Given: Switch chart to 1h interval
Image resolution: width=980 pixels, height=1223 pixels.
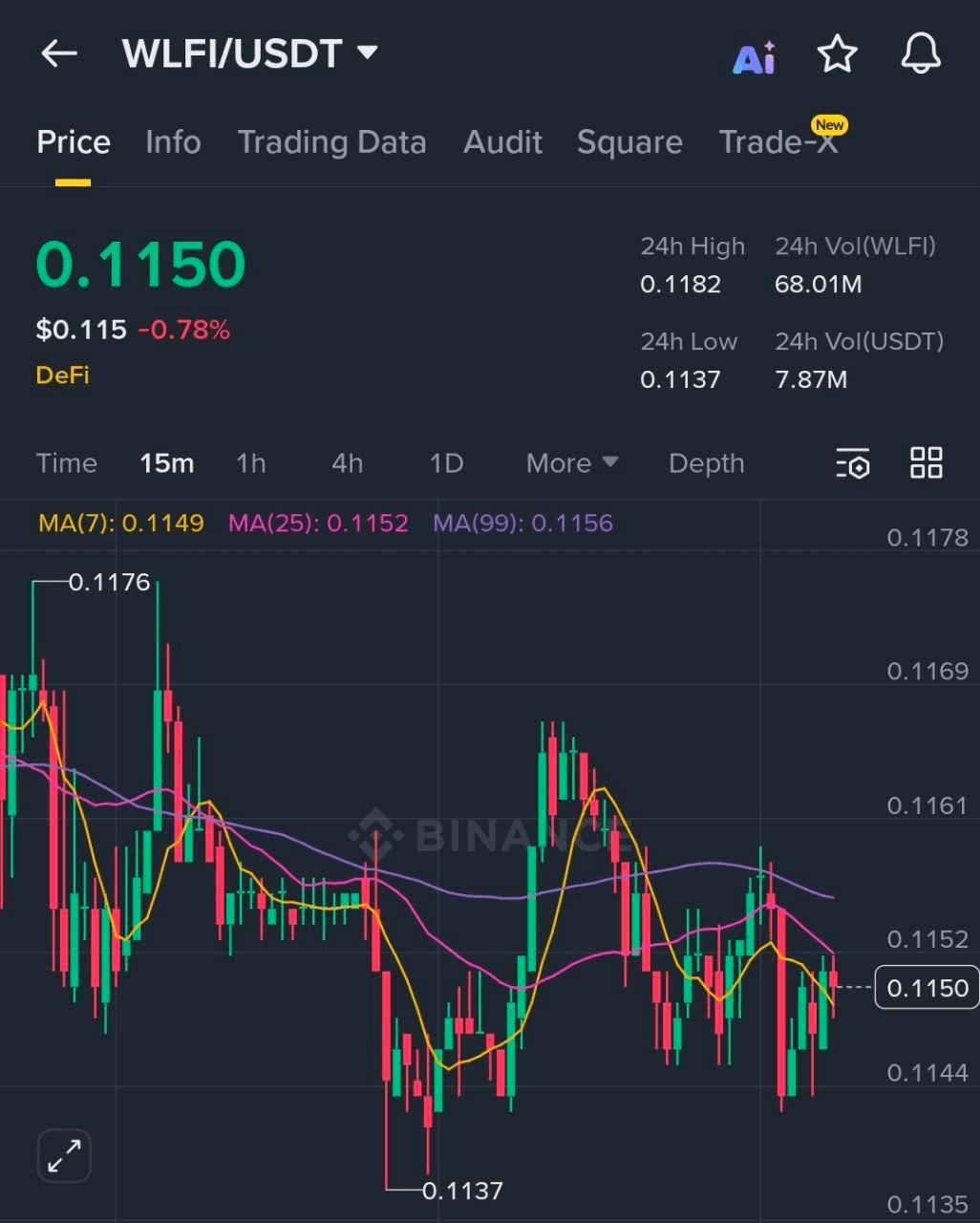Looking at the screenshot, I should pyautogui.click(x=250, y=463).
